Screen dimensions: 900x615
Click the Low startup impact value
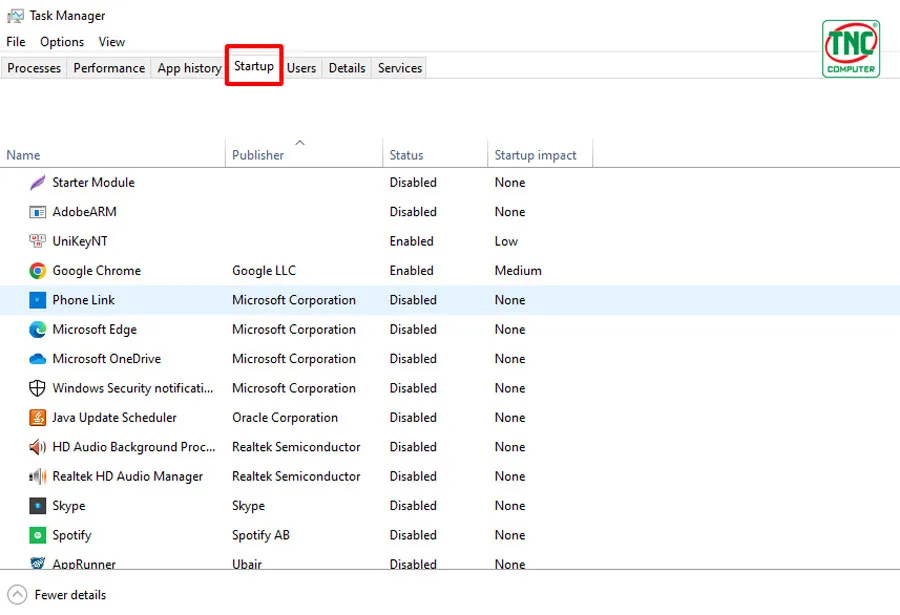click(506, 241)
